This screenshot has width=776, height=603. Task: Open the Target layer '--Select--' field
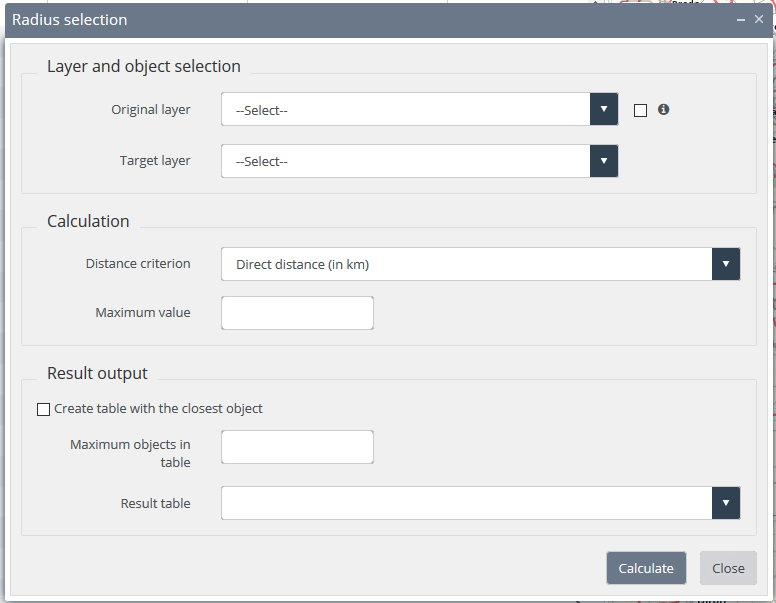[x=405, y=161]
